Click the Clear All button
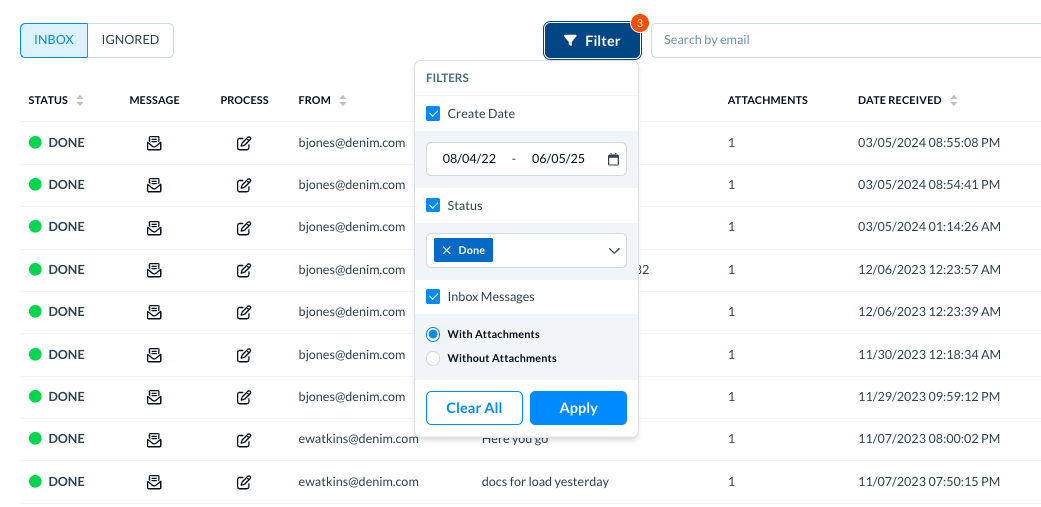 click(x=474, y=408)
